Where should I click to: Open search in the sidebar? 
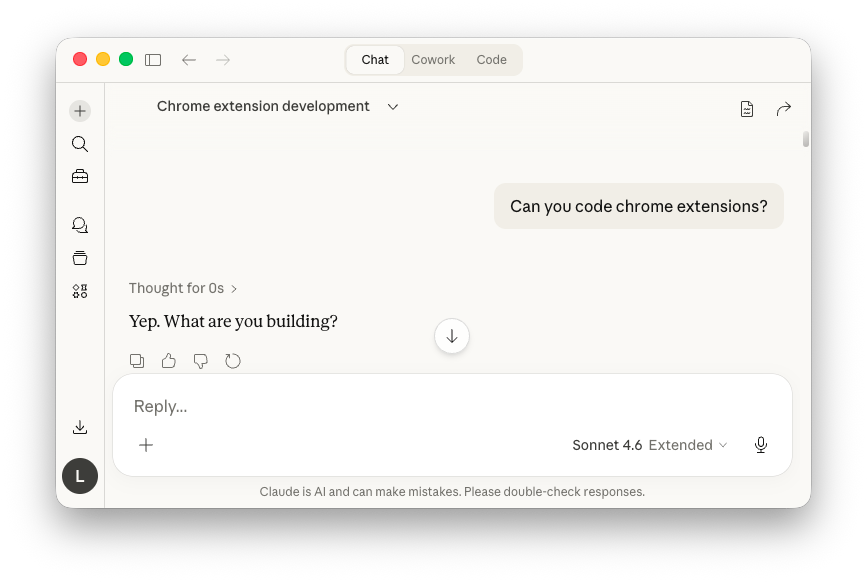coord(80,143)
